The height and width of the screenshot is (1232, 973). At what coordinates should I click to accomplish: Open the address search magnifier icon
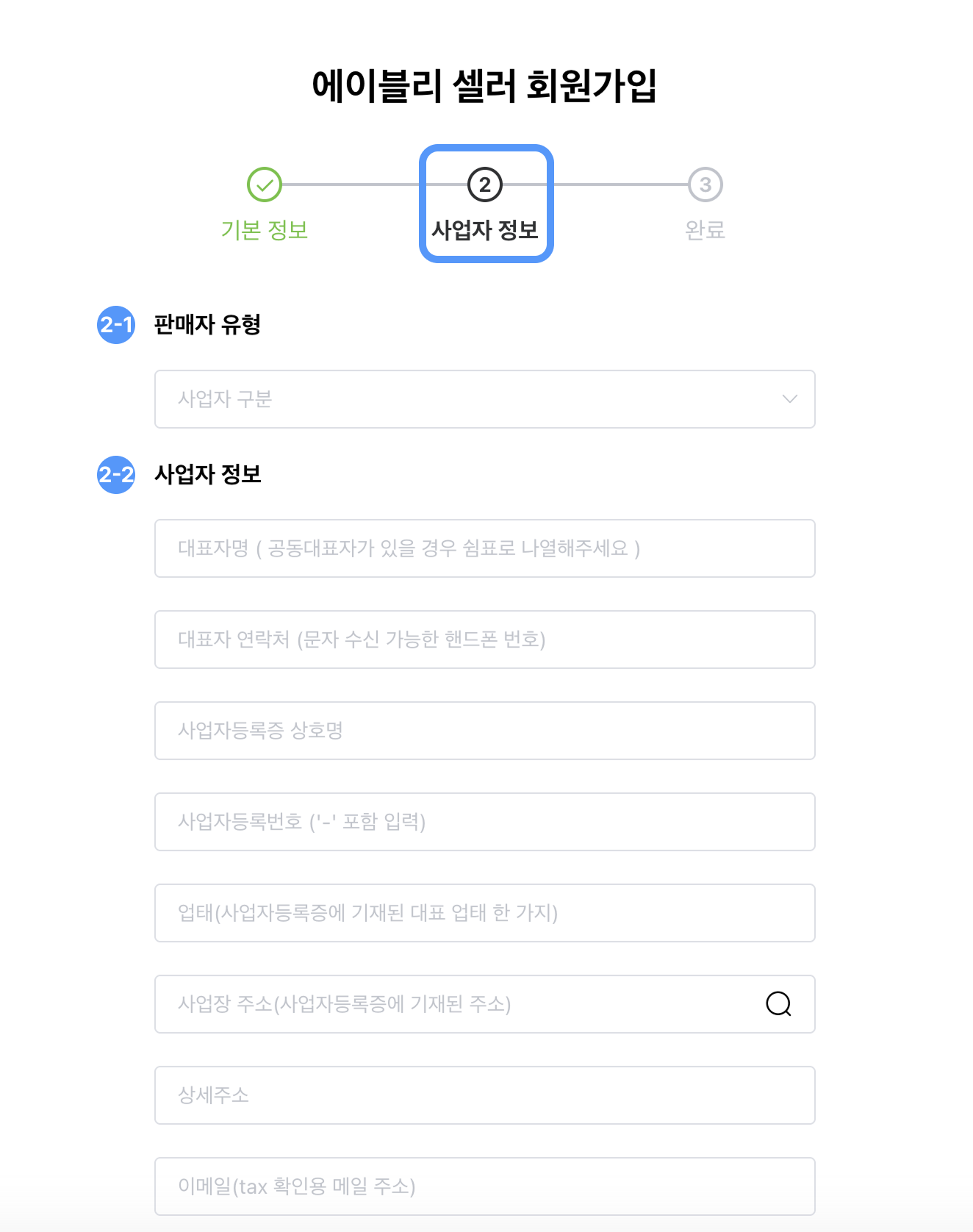780,1004
